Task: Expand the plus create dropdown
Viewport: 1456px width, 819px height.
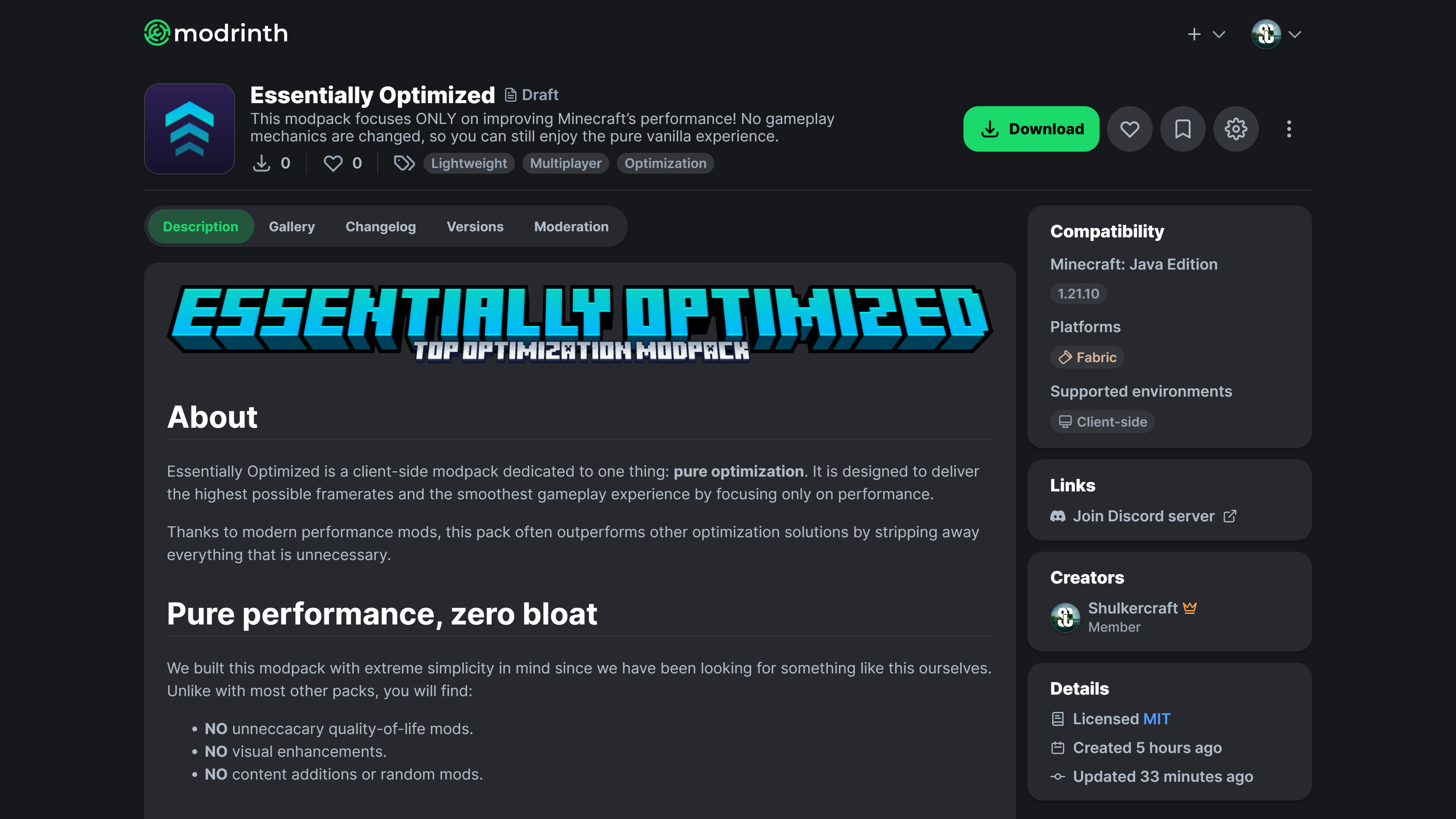Action: pos(1206,35)
